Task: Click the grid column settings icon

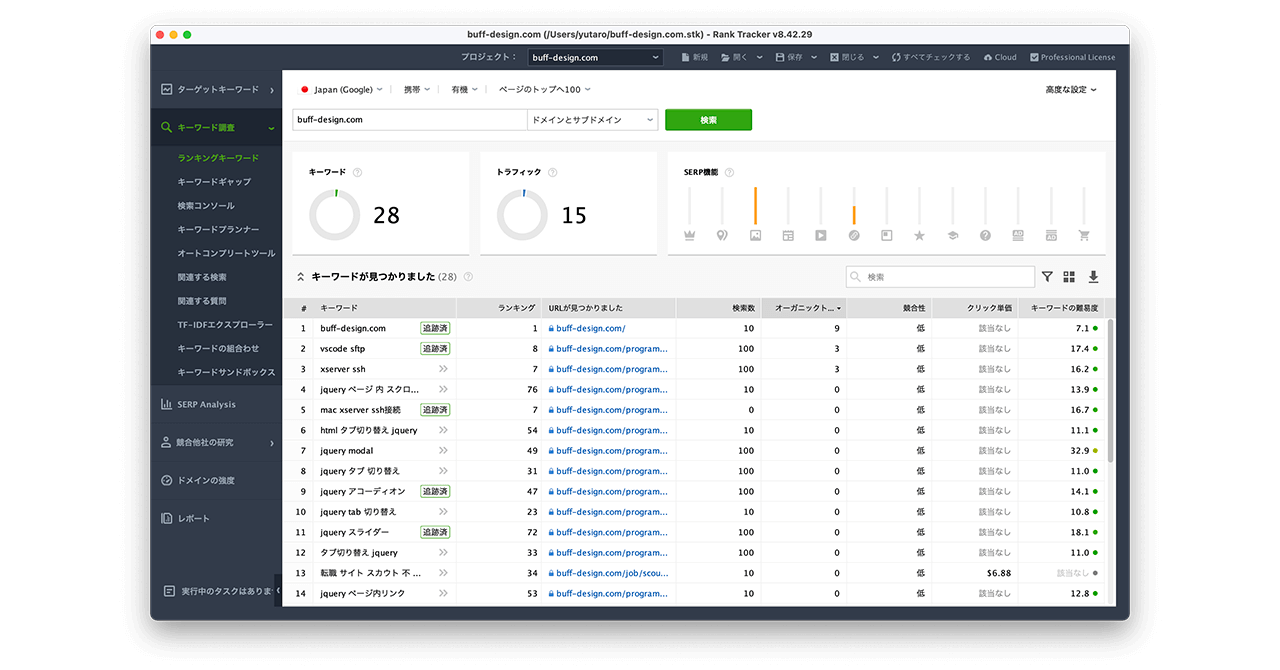Action: pyautogui.click(x=1069, y=277)
